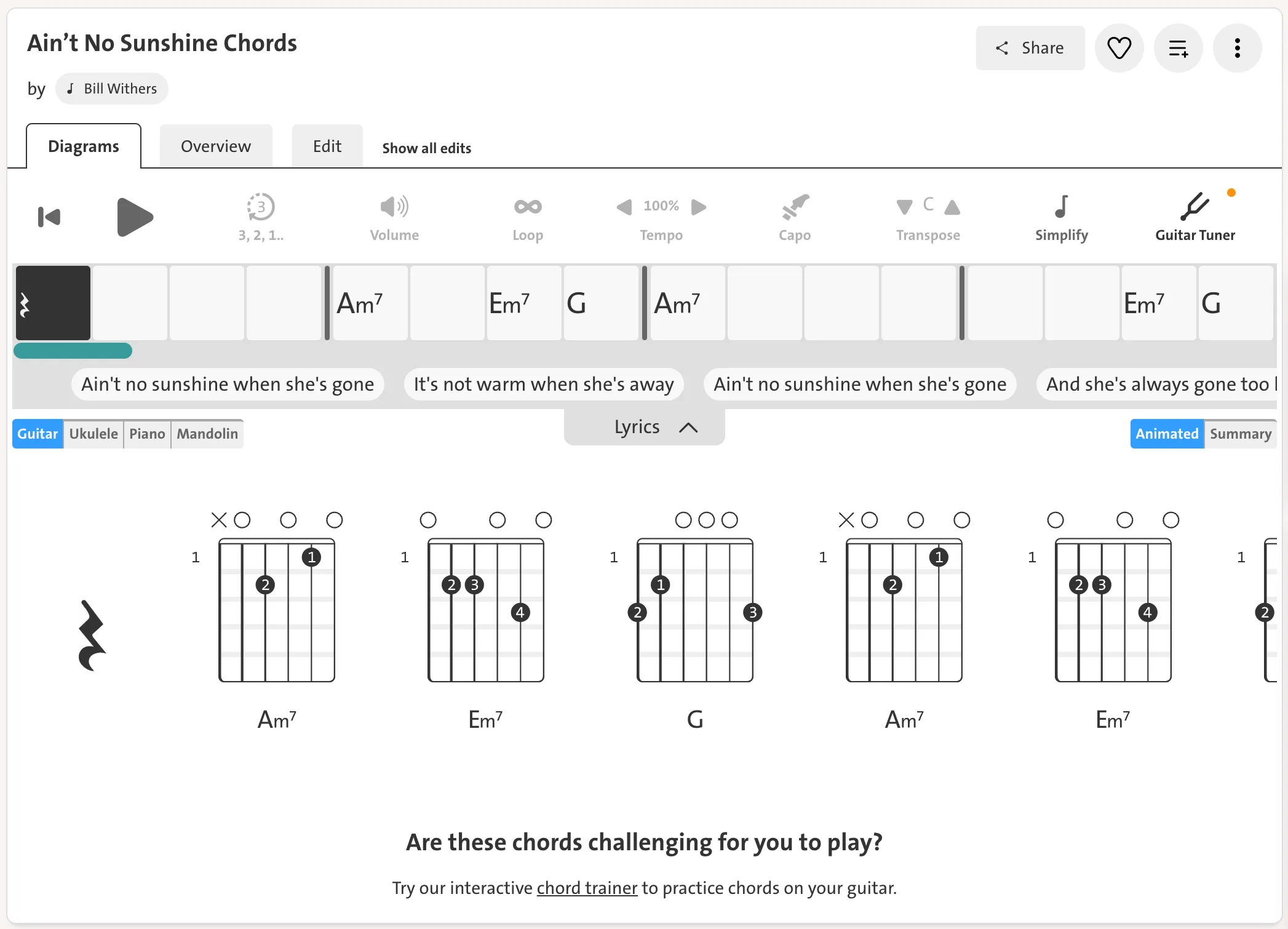
Task: Click the playback progress bar
Action: (73, 350)
